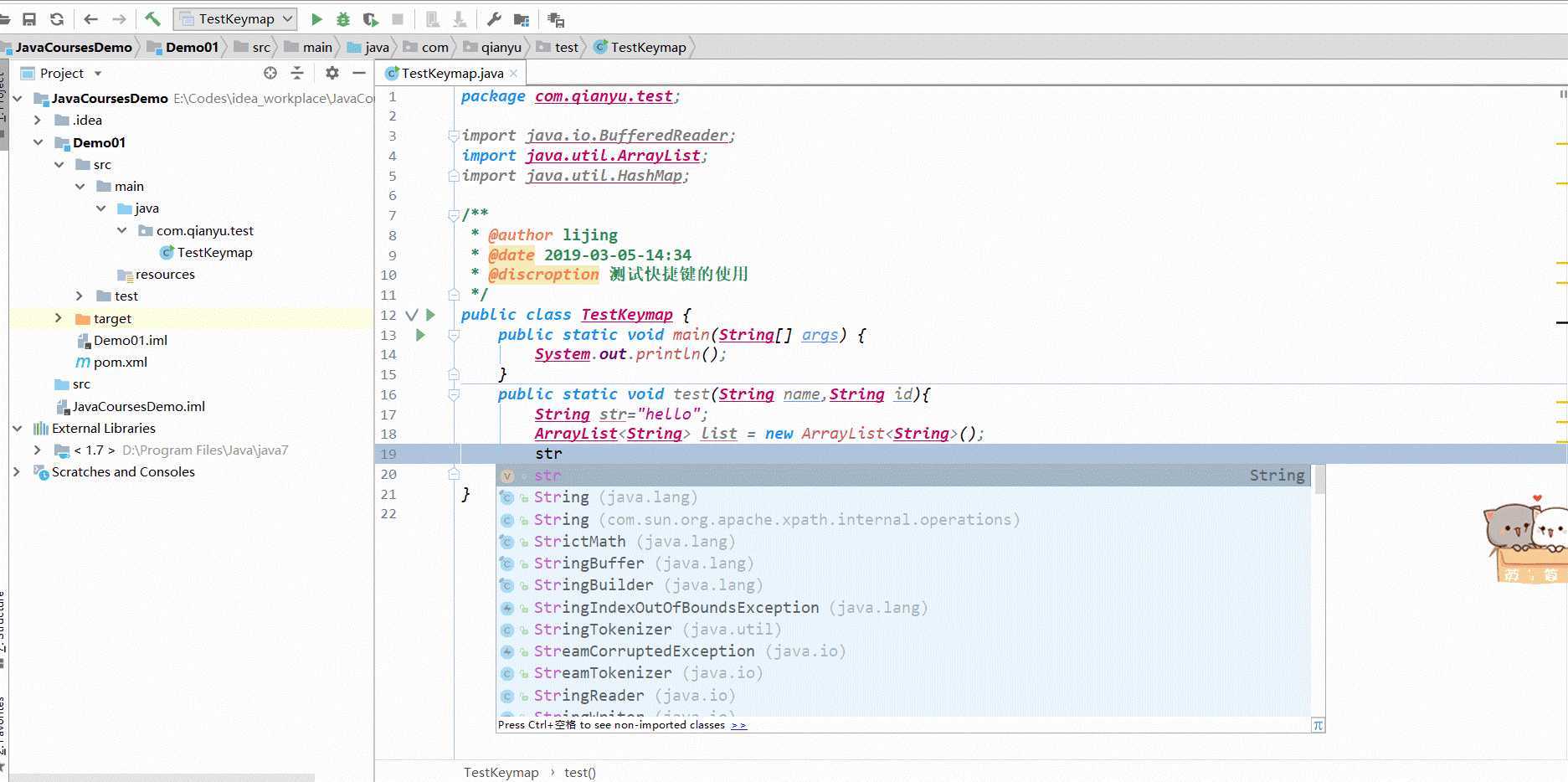Fold the Javadoc comment at line 7
Viewport: 1568px width, 782px height.
tap(454, 215)
